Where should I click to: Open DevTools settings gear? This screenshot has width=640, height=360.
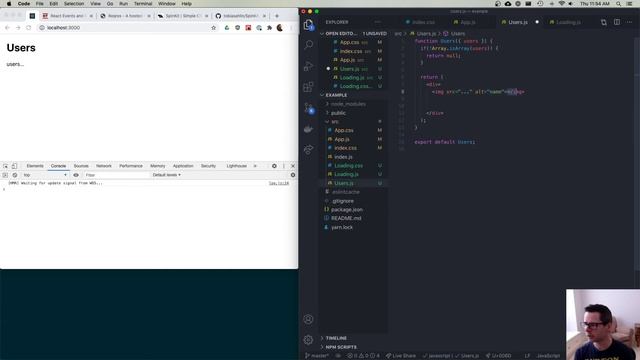274,166
